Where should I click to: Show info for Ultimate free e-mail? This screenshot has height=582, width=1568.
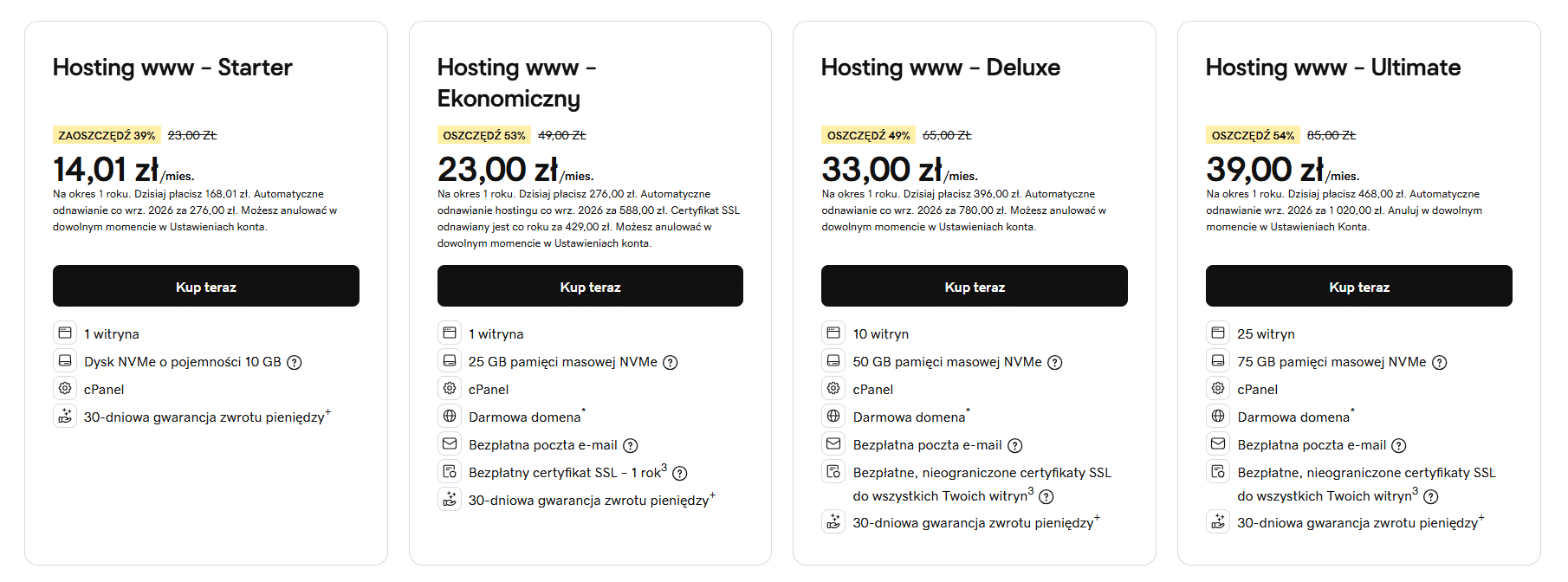tap(1399, 446)
